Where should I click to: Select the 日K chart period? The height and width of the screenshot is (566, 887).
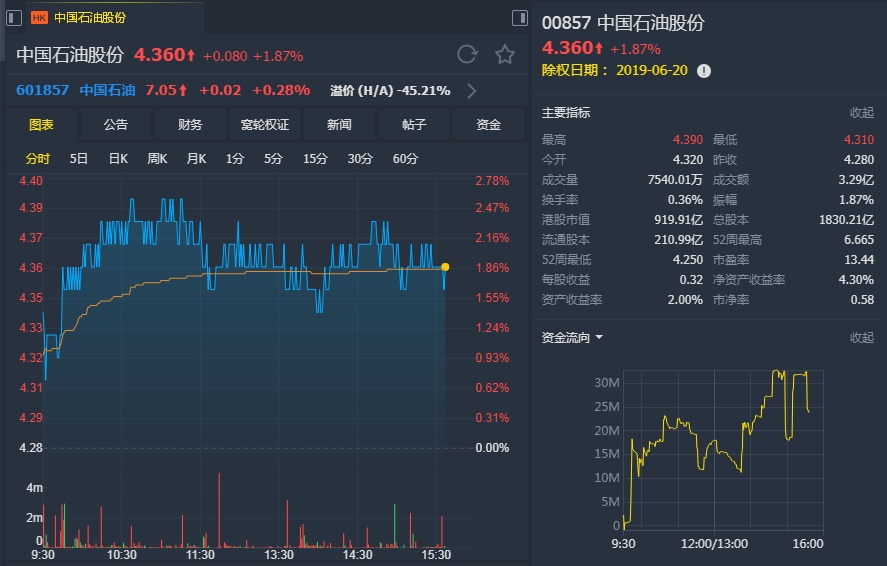pyautogui.click(x=118, y=159)
